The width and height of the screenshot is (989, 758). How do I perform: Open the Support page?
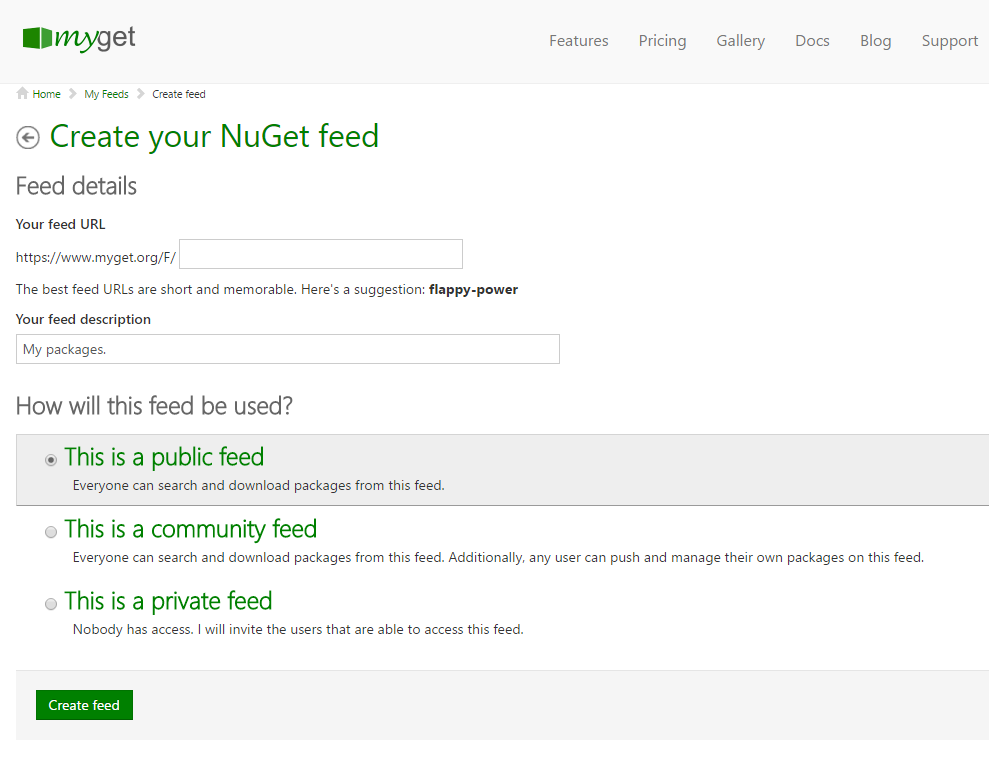point(949,41)
